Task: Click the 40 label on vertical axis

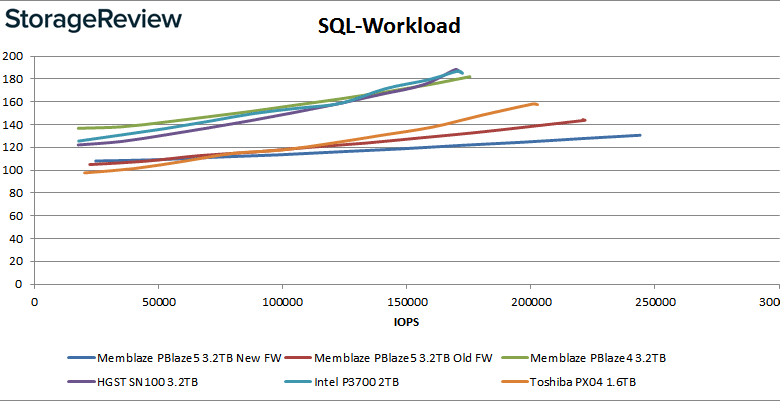Action: pyautogui.click(x=16, y=238)
